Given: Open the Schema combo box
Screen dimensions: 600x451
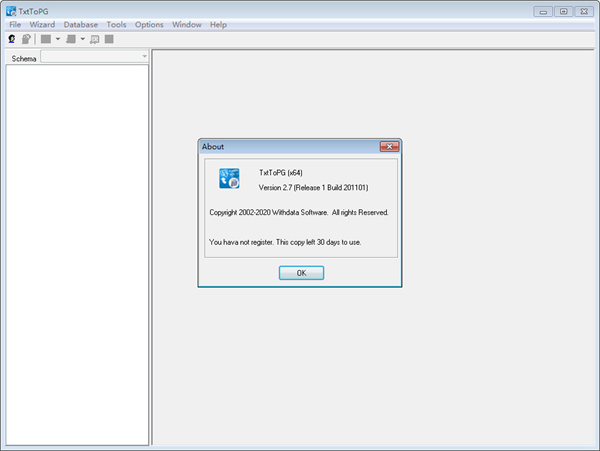Looking at the screenshot, I should (x=95, y=57).
